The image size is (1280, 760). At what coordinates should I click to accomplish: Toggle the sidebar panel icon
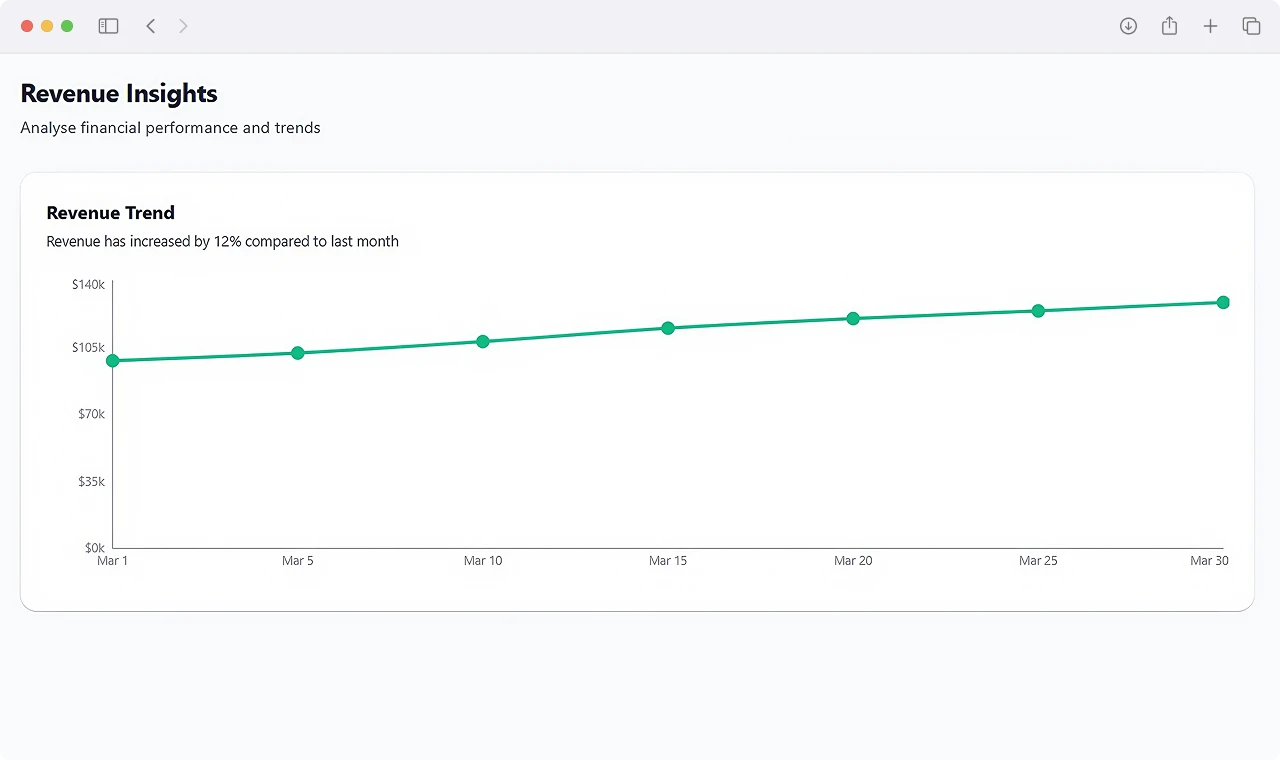108,26
